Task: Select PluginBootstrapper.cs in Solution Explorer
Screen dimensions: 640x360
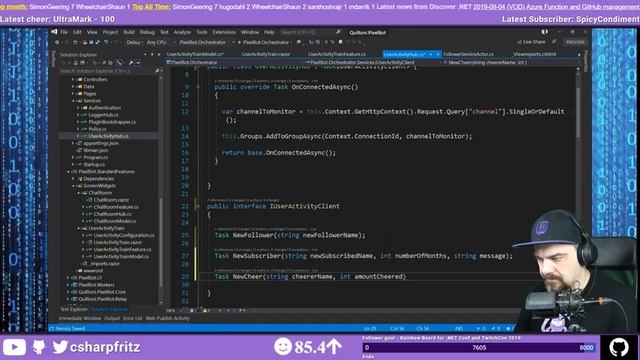Action: coord(112,122)
